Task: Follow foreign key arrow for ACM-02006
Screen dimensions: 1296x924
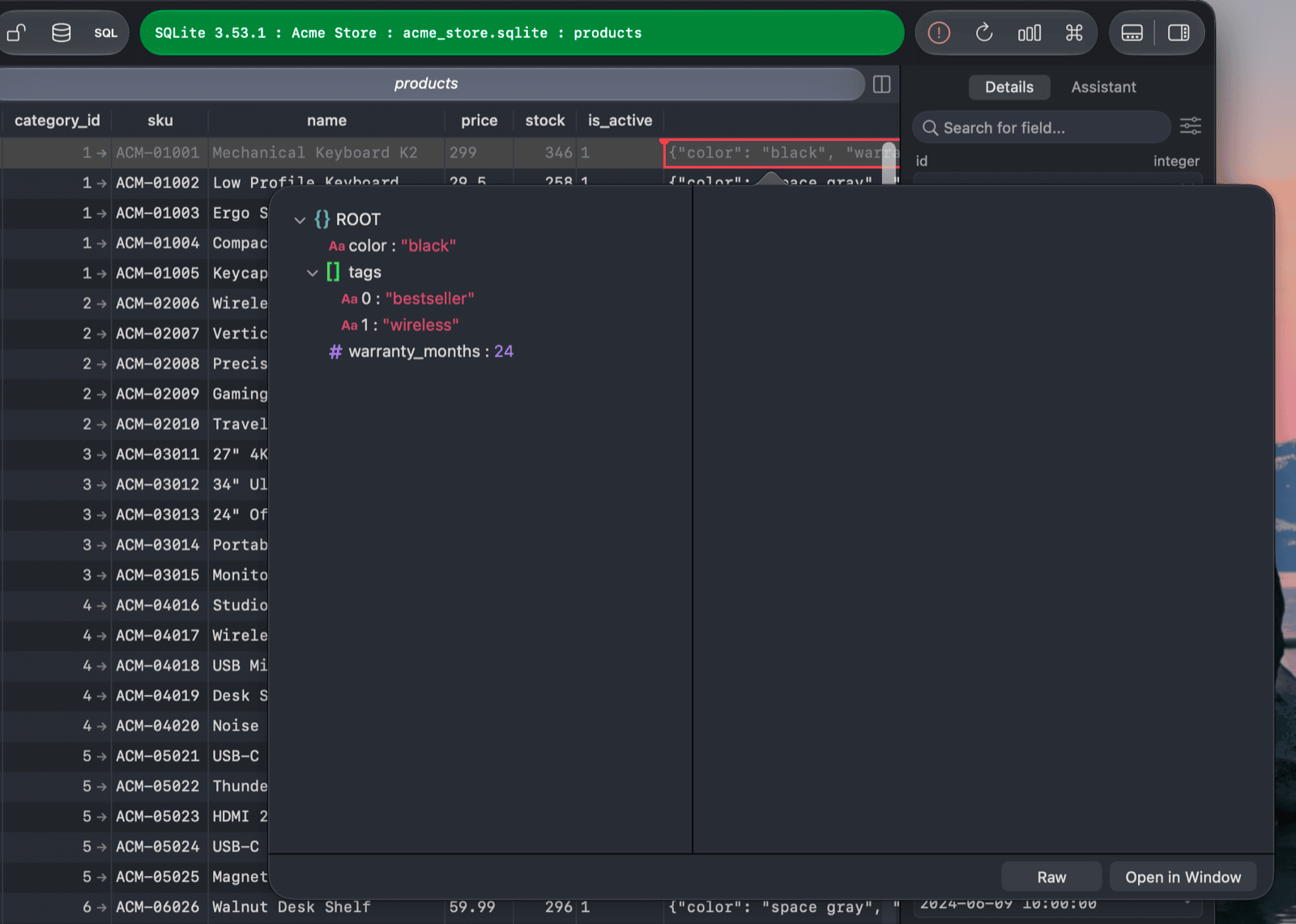Action: [102, 304]
